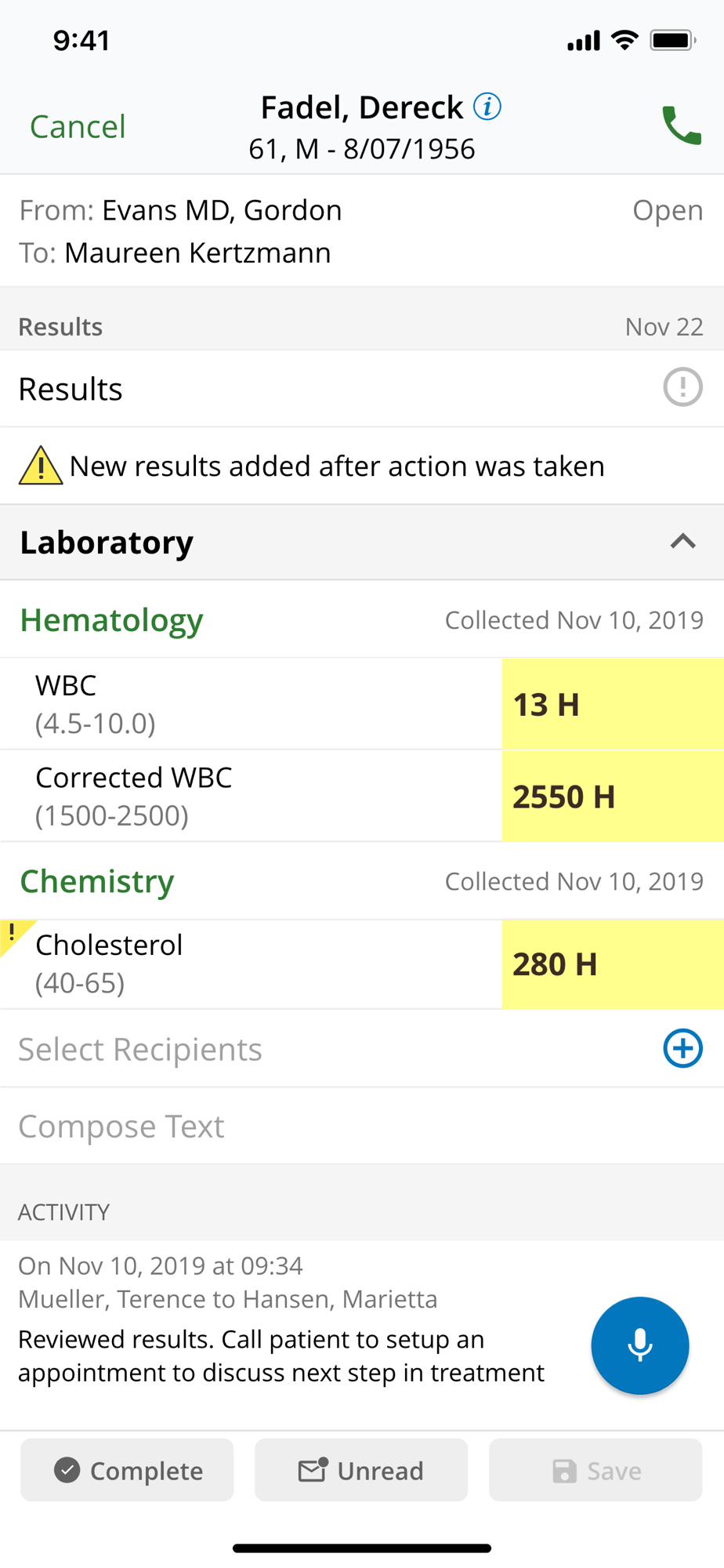Tap the green phone call icon
This screenshot has width=724, height=1568.
point(681,125)
